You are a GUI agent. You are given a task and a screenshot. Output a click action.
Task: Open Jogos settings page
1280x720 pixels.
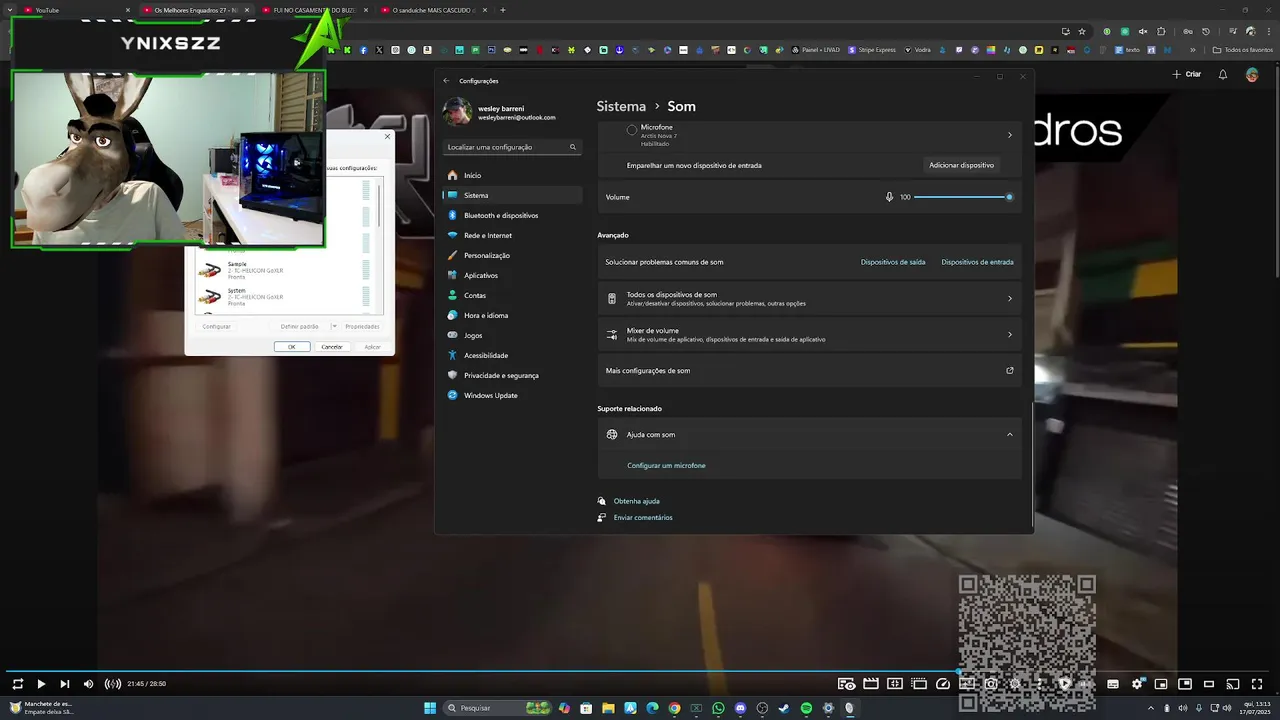512,335
